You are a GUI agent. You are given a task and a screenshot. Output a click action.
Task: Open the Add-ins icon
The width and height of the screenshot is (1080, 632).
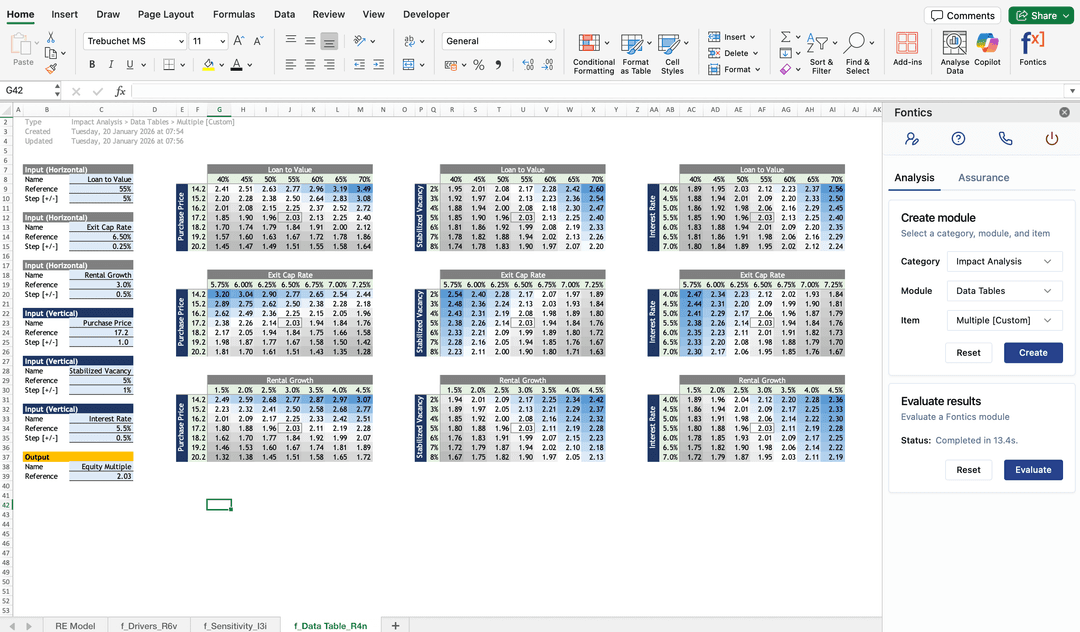pos(907,48)
